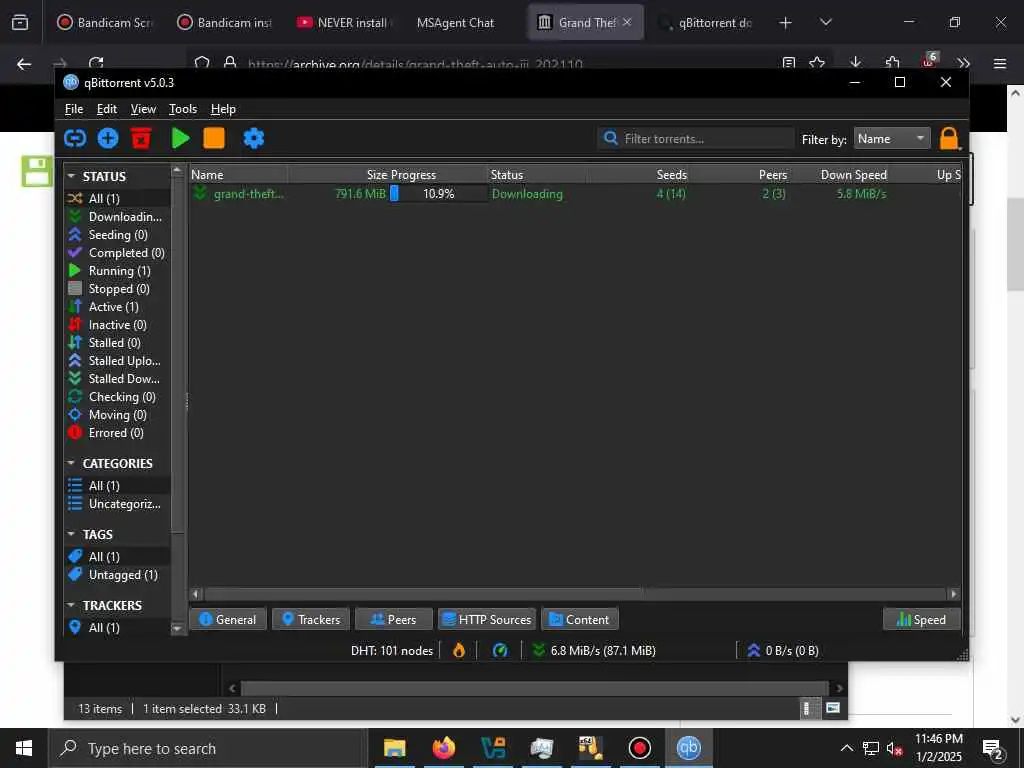The image size is (1024, 768).
Task: Select the Inactive (0) filter
Action: [118, 325]
